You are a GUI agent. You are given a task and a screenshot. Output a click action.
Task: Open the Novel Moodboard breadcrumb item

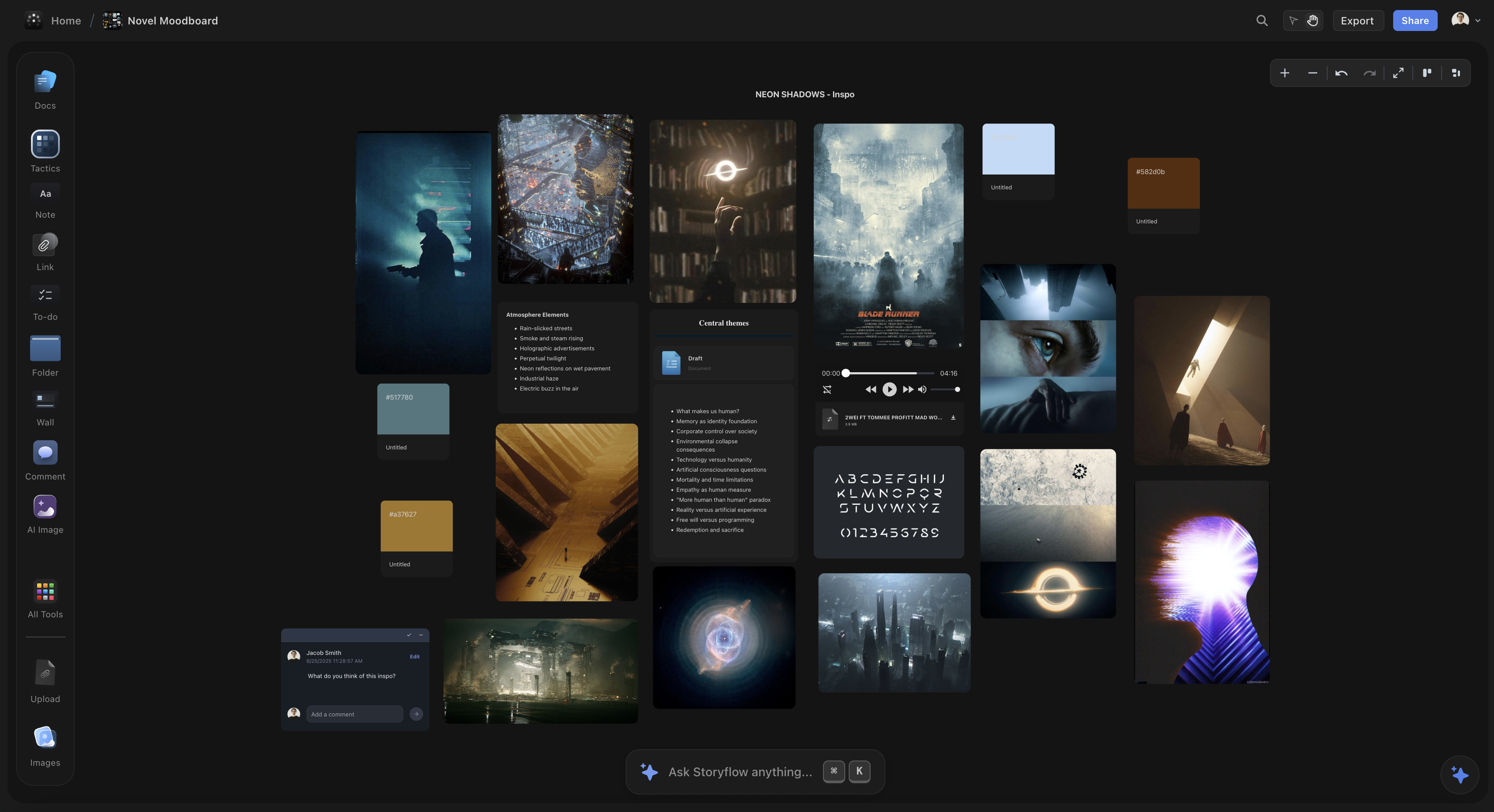(172, 20)
